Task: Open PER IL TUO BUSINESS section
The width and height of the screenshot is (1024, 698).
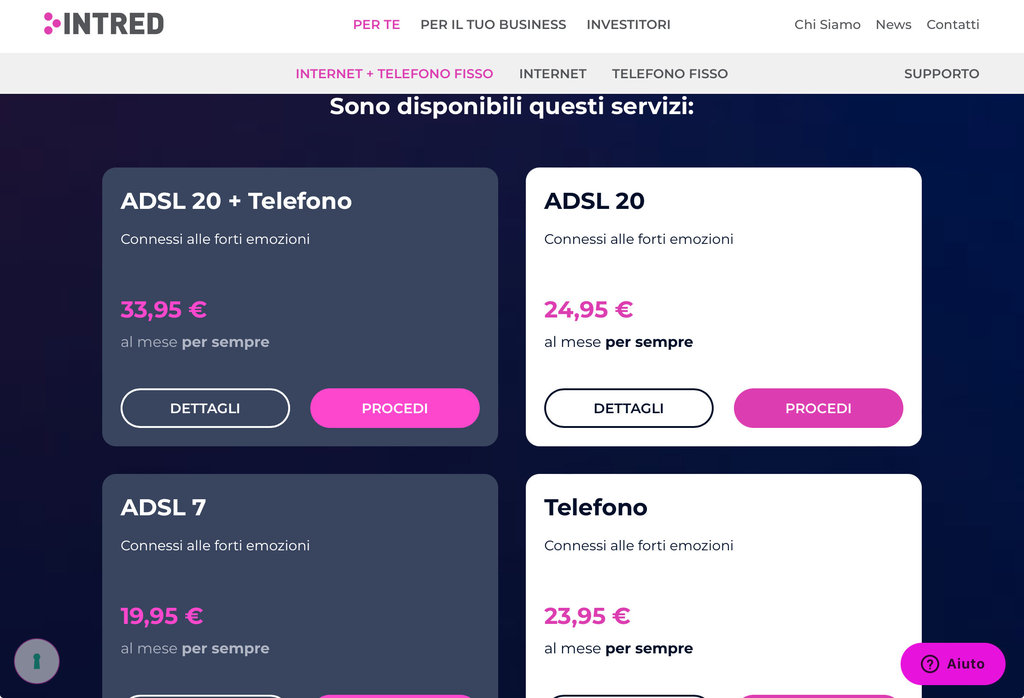Action: [493, 24]
